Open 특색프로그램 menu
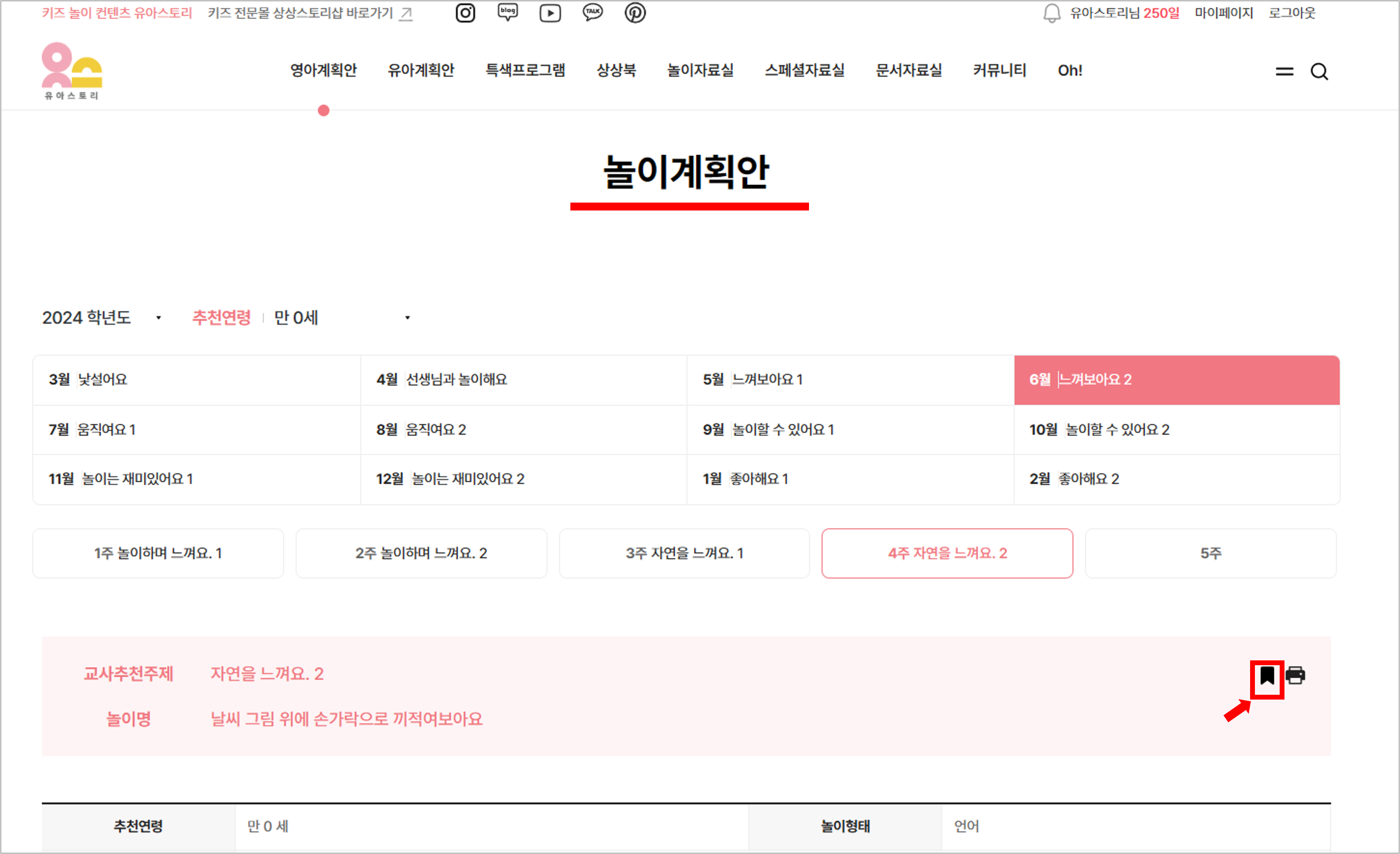The height and width of the screenshot is (854, 1400). click(x=526, y=71)
